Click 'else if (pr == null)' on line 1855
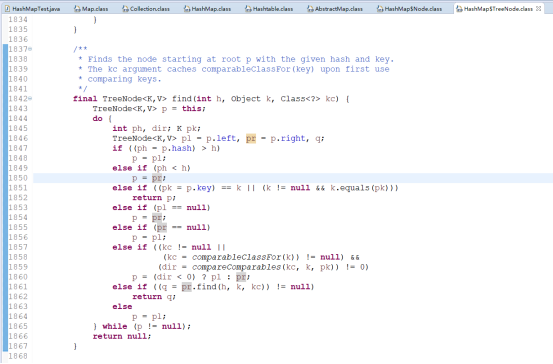The height and width of the screenshot is (364, 553). tap(161, 228)
